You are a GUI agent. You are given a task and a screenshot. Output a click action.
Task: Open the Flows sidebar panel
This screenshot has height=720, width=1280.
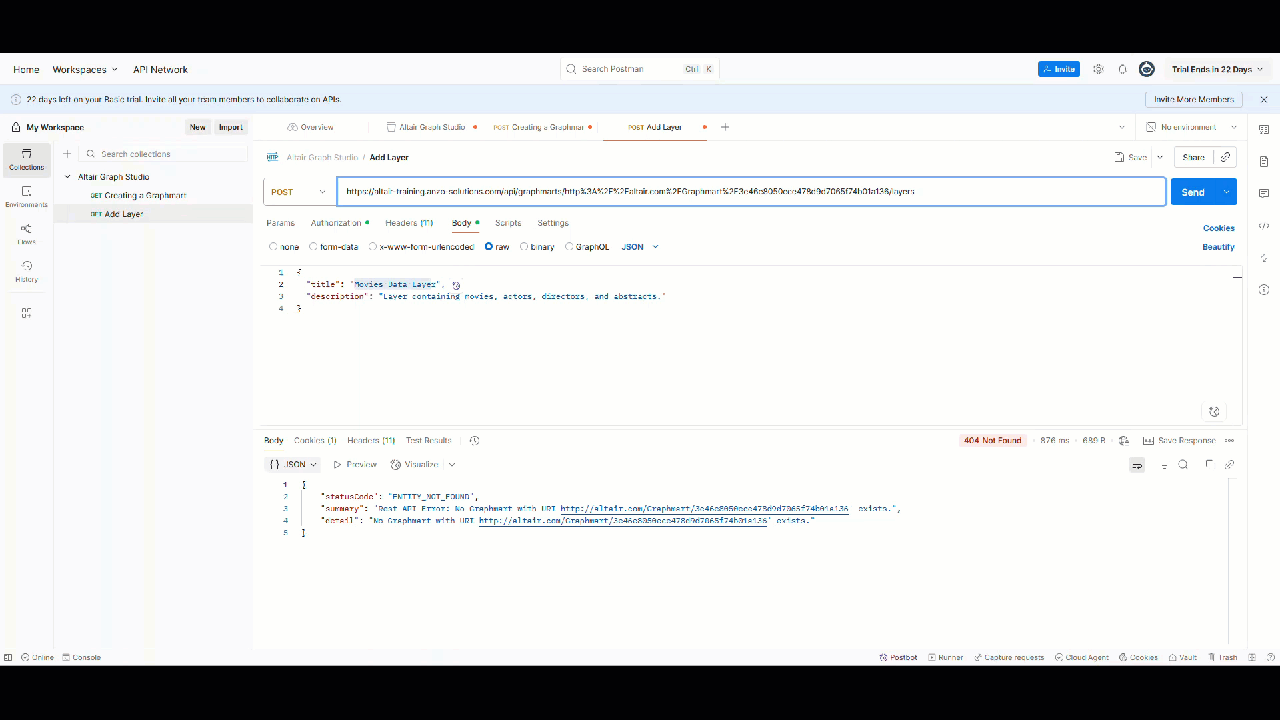pos(27,234)
